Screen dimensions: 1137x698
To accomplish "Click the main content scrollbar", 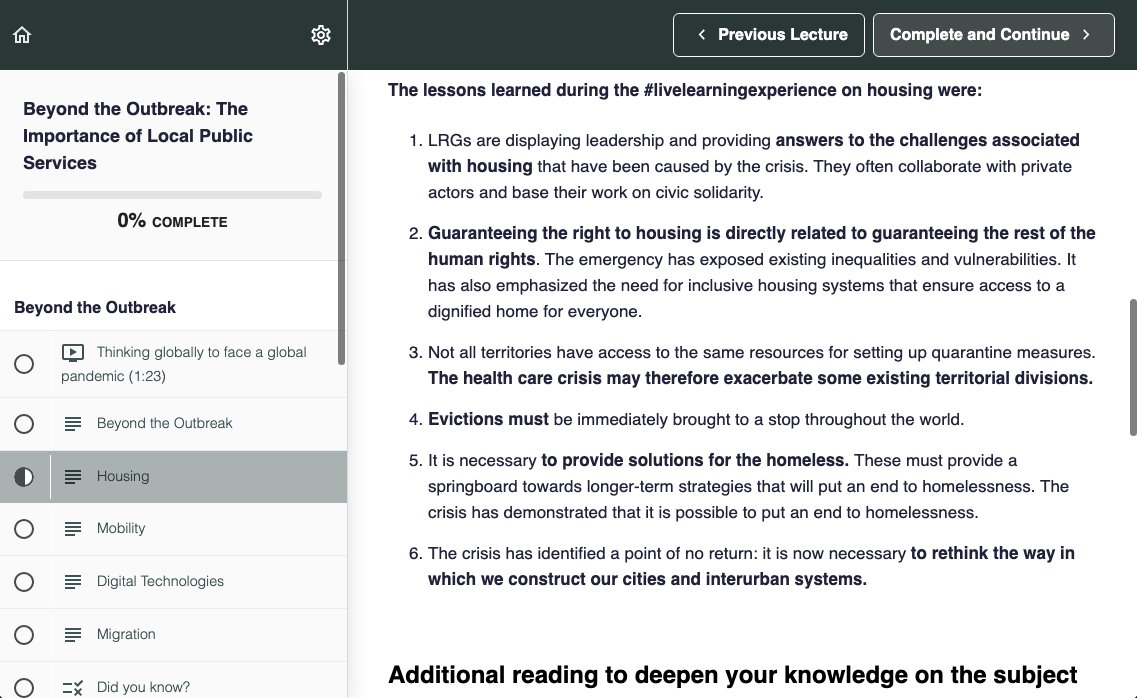I will [x=1133, y=367].
